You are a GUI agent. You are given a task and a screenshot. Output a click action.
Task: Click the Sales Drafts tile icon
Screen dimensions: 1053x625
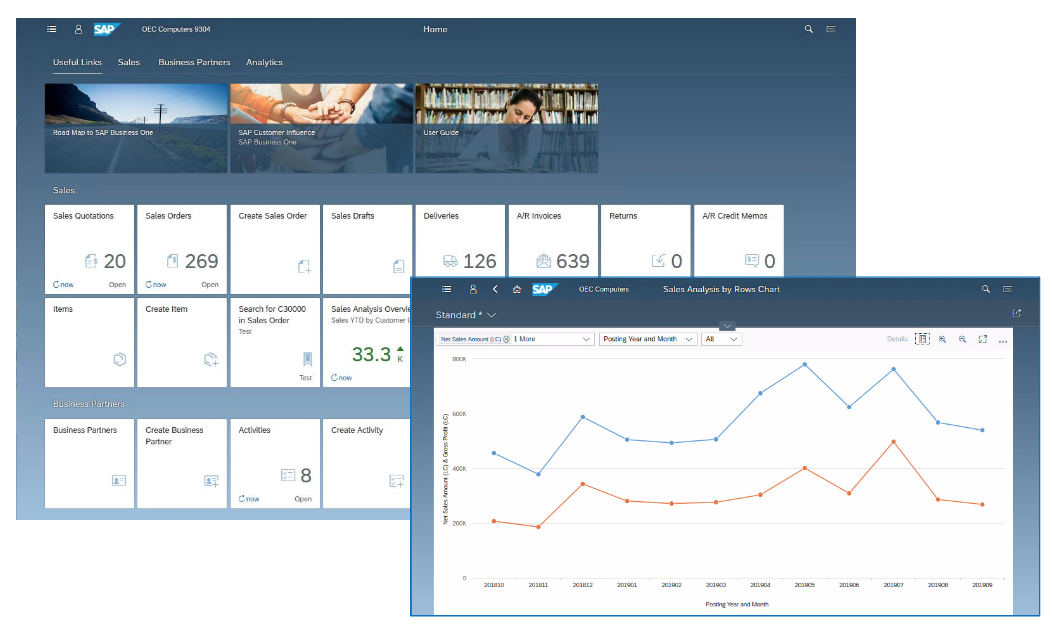pos(398,267)
